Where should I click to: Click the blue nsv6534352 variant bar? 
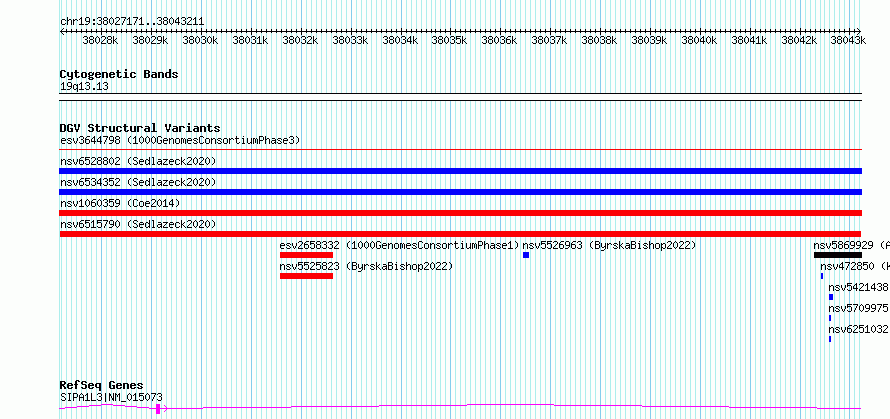(x=460, y=192)
